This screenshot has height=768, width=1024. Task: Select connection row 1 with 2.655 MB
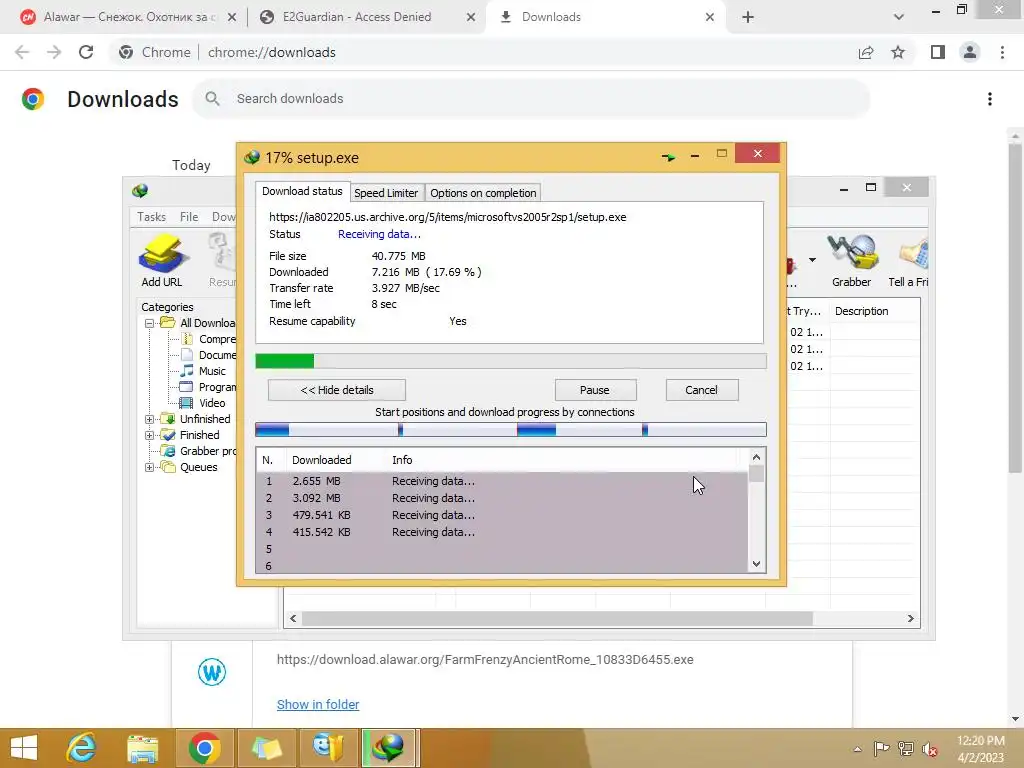[502, 481]
